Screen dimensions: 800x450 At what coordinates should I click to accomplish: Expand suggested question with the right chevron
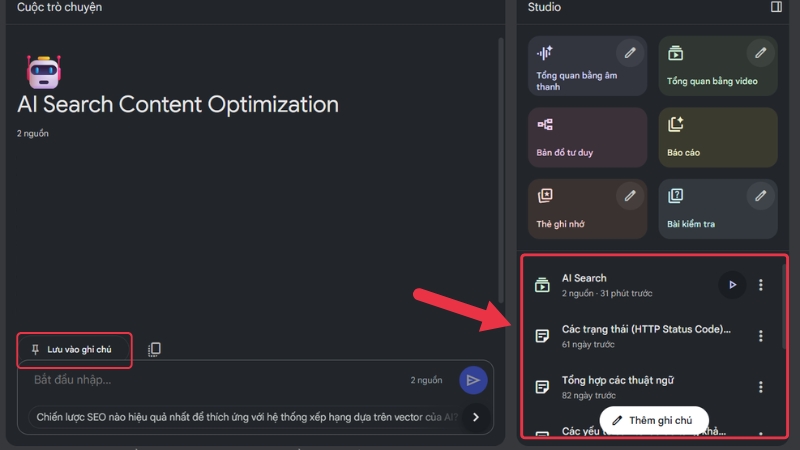pos(476,417)
